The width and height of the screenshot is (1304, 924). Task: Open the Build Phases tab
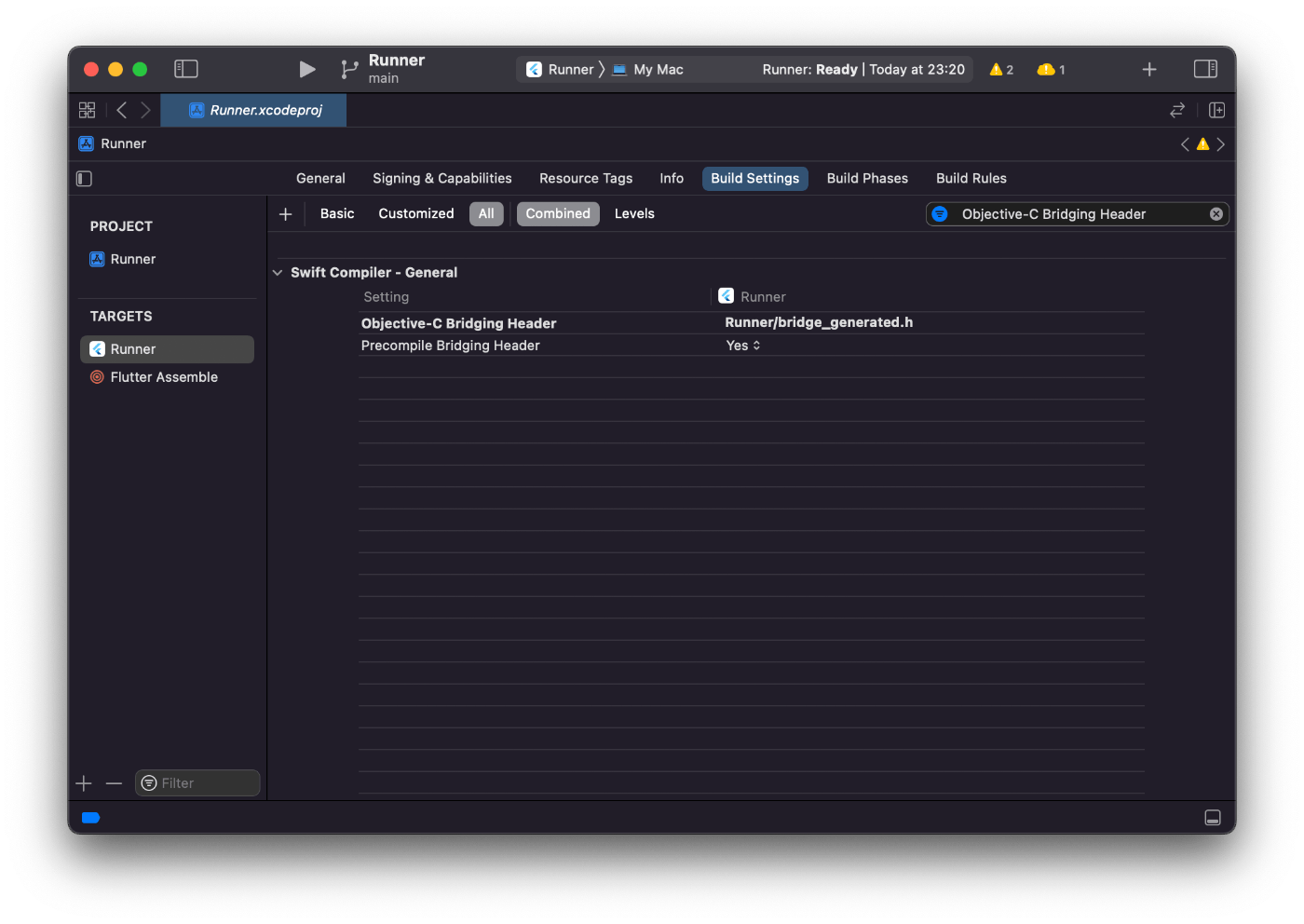[867, 178]
